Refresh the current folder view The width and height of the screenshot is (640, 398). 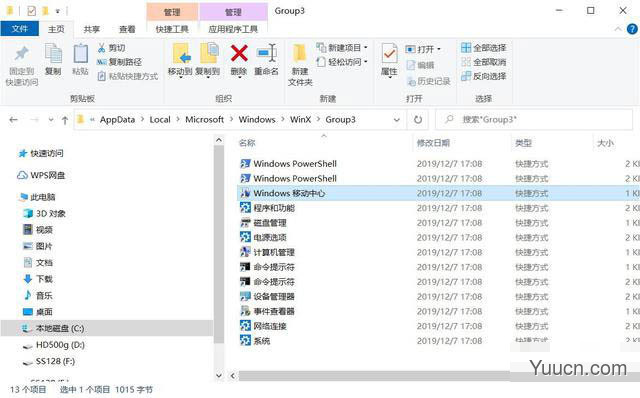(418, 120)
